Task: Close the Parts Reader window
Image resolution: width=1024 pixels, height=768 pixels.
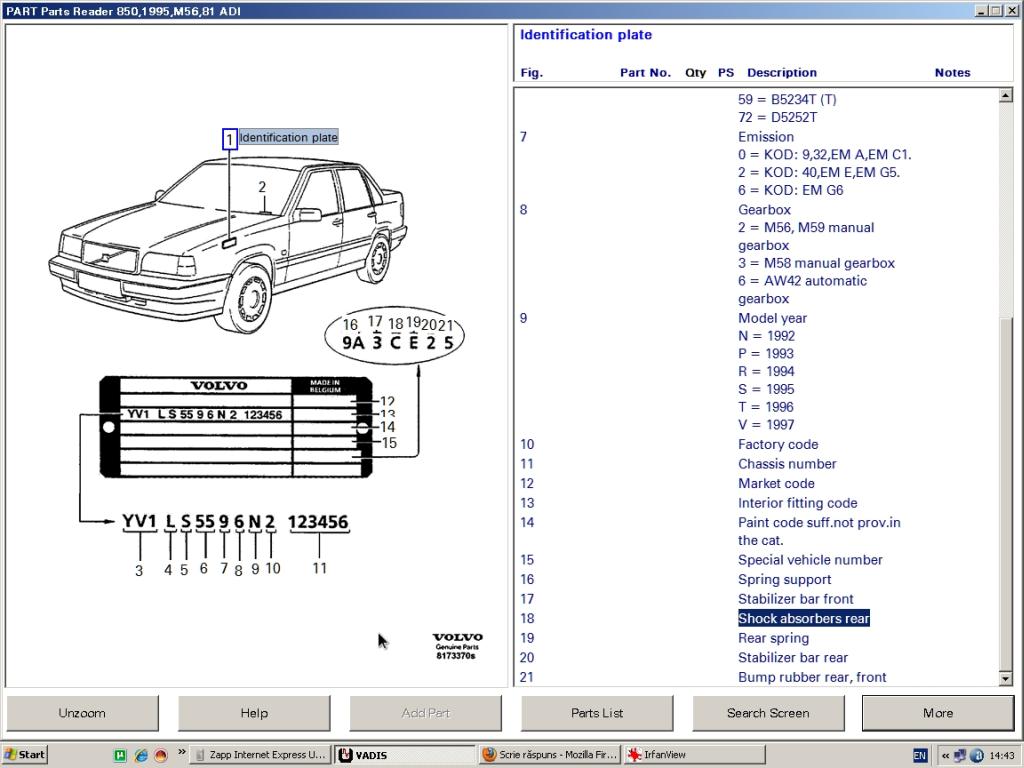Action: tap(1010, 10)
